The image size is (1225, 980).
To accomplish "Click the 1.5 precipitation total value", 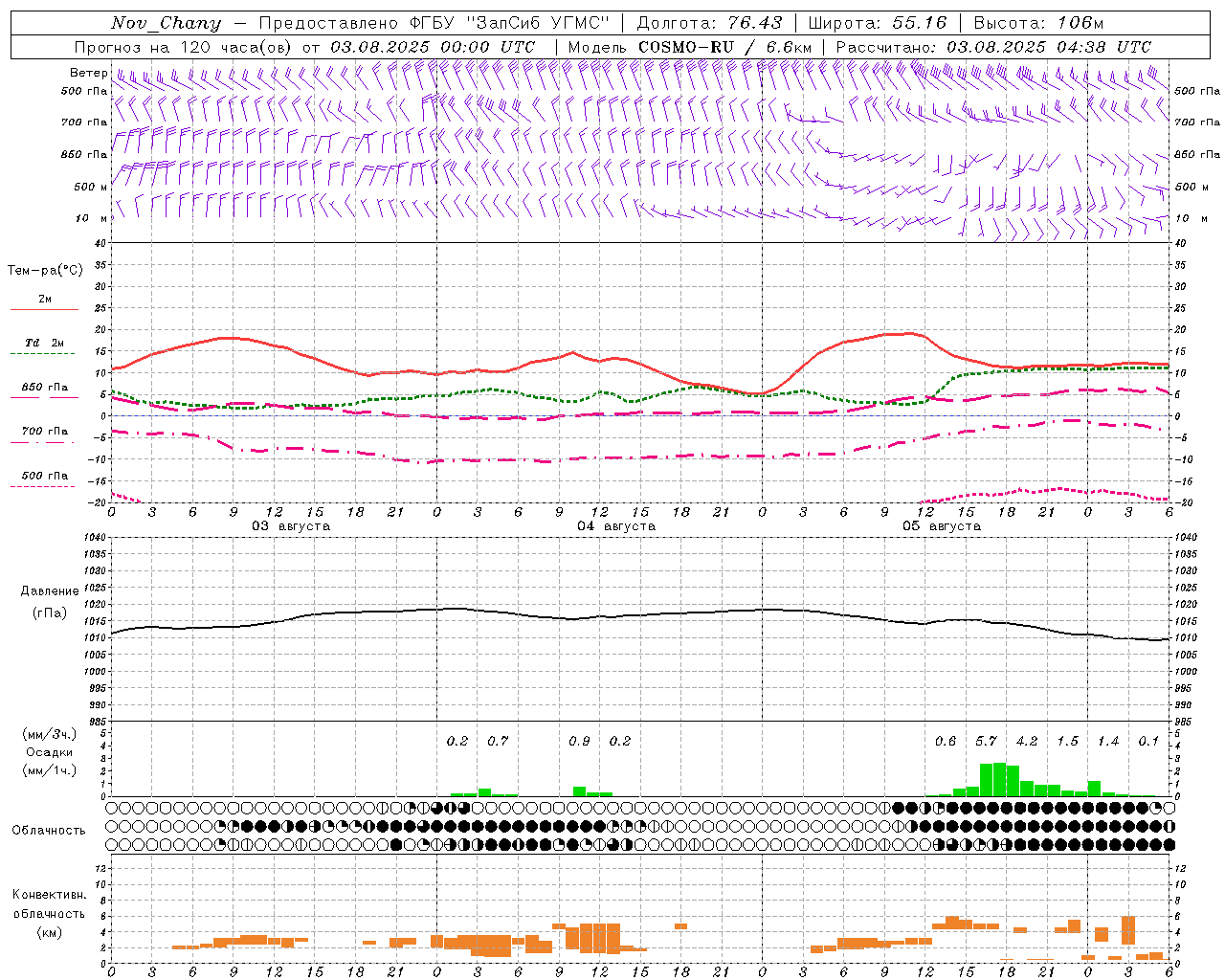I will 1067,741.
